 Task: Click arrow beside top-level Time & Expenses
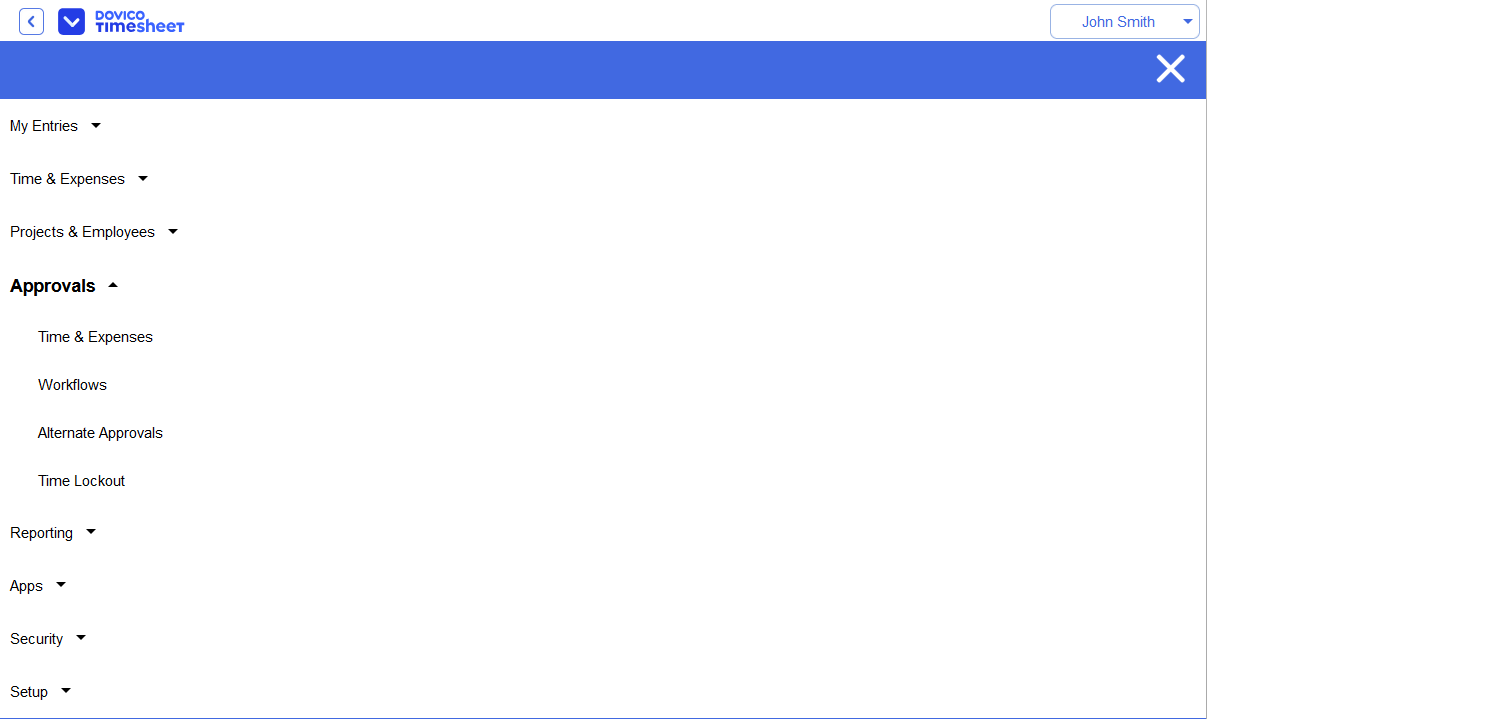(x=143, y=178)
